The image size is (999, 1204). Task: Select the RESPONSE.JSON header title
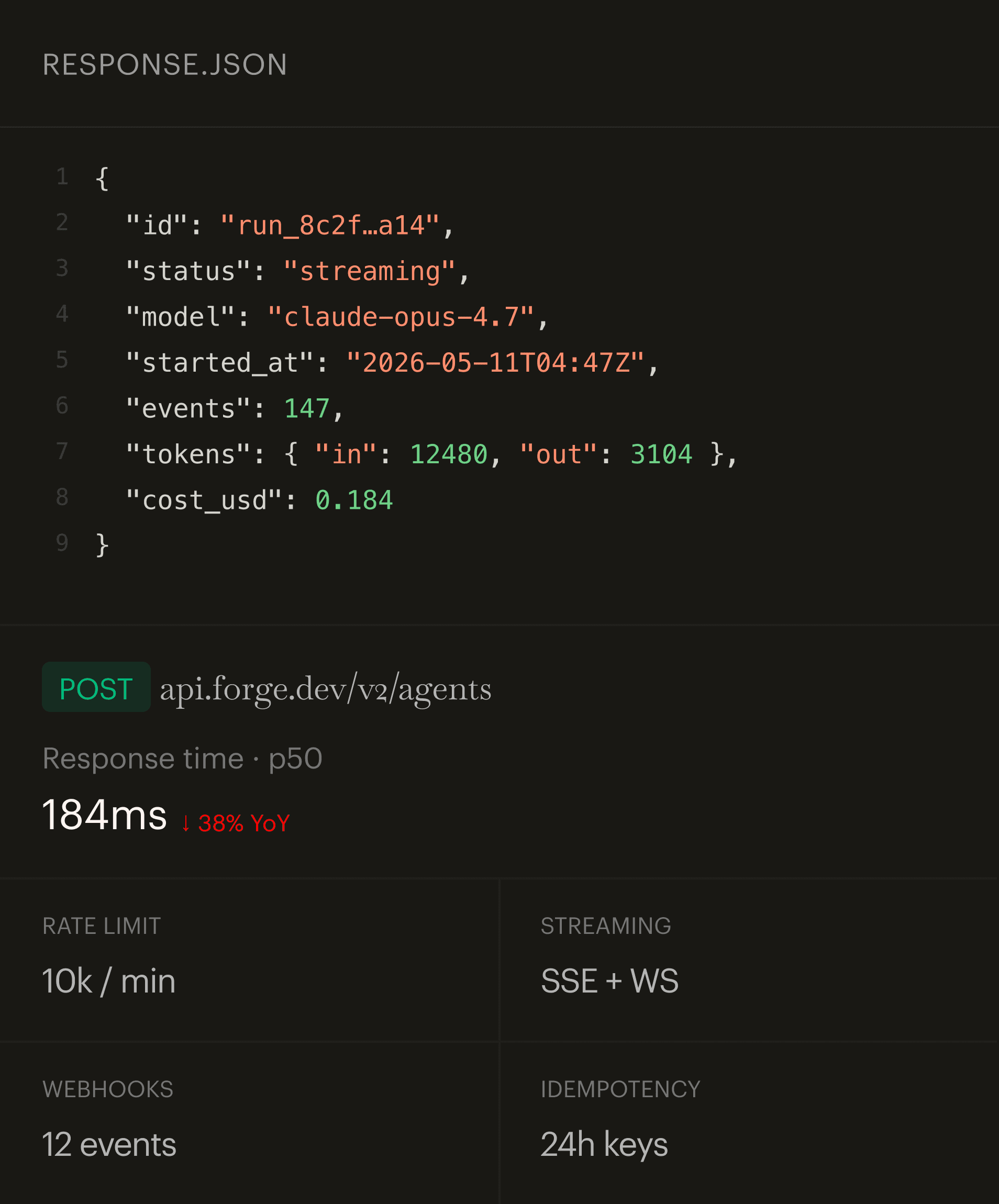(x=164, y=64)
